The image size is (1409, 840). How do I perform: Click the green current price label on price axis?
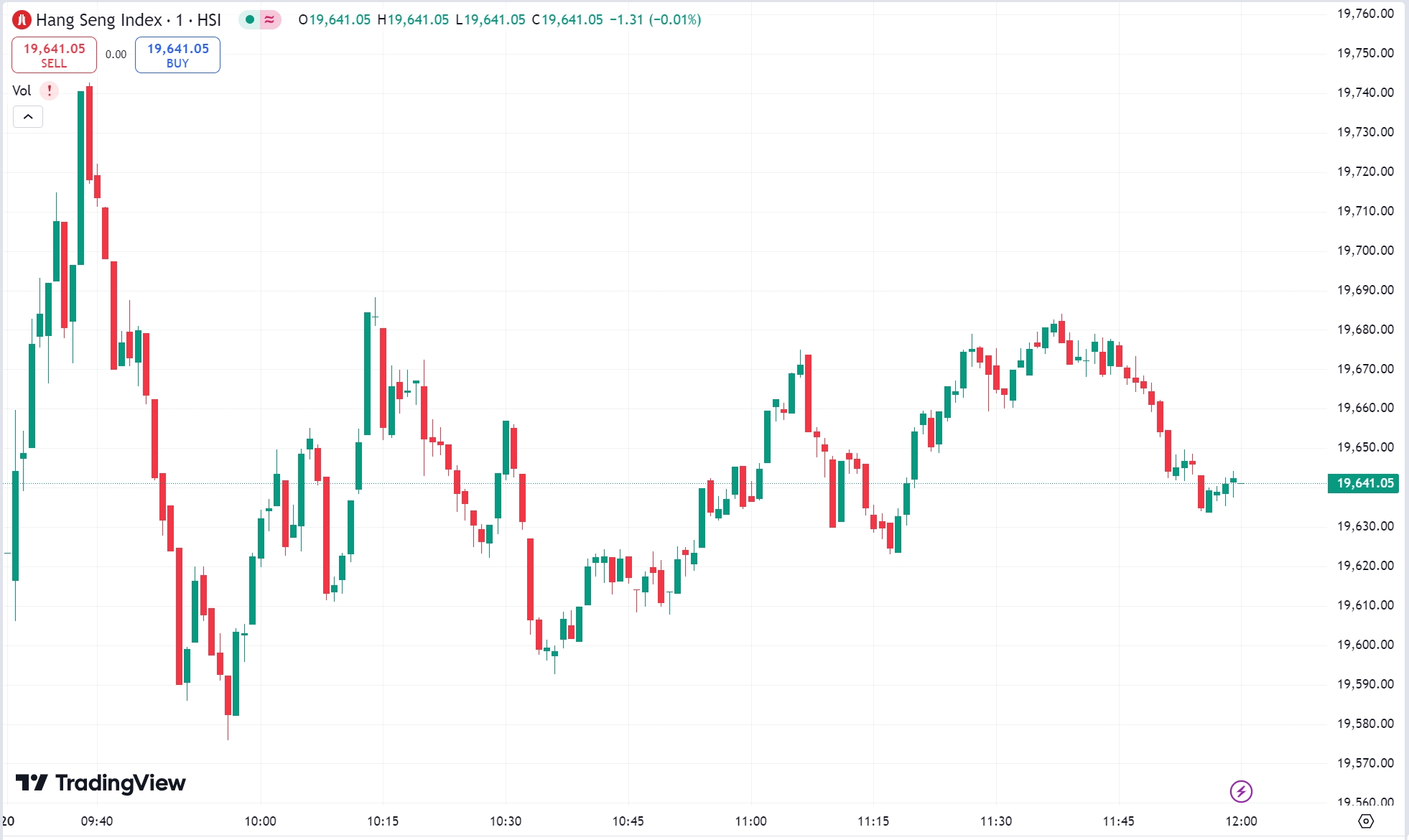pos(1364,483)
